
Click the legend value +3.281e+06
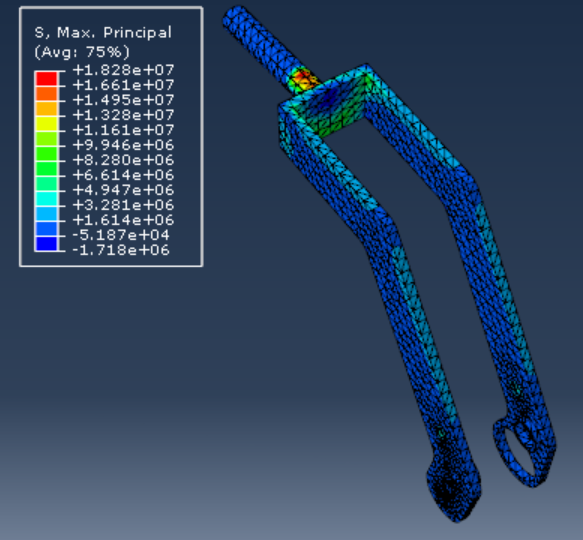123,205
